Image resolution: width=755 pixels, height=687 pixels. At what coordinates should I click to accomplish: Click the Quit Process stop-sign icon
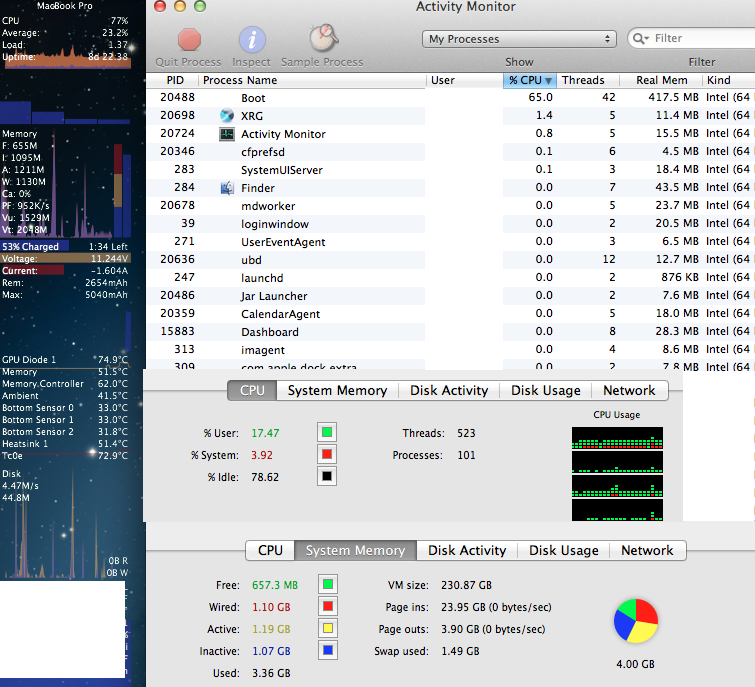[x=189, y=39]
